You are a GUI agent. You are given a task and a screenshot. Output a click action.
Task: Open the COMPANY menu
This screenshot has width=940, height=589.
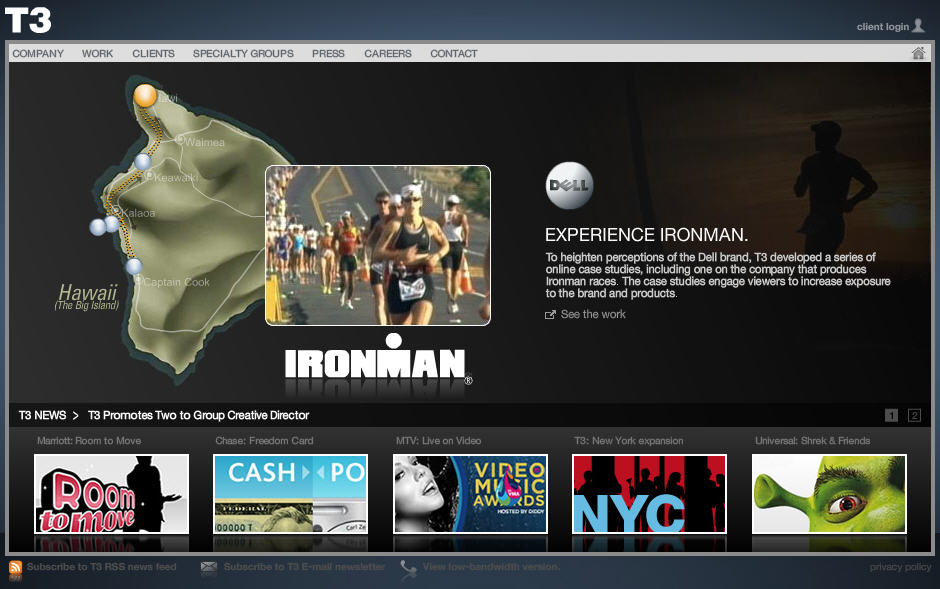[38, 53]
